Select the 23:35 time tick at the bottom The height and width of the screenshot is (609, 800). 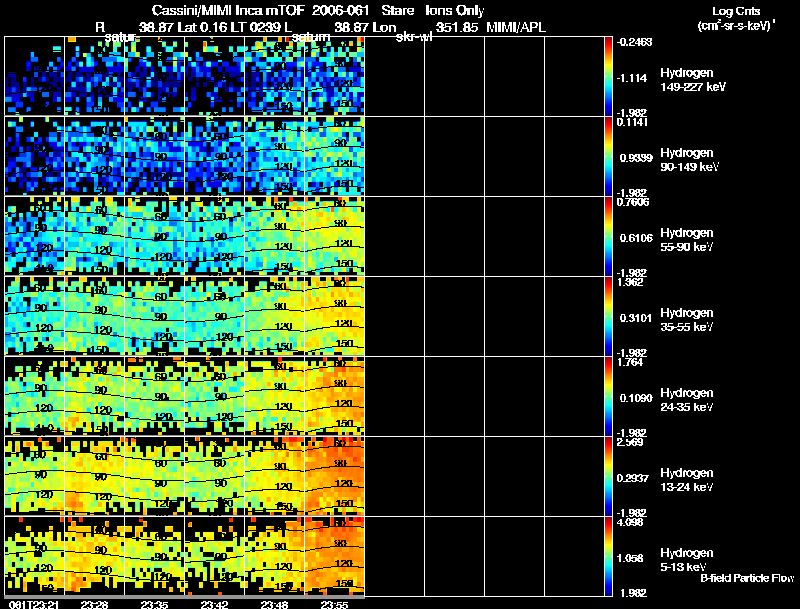coord(155,604)
